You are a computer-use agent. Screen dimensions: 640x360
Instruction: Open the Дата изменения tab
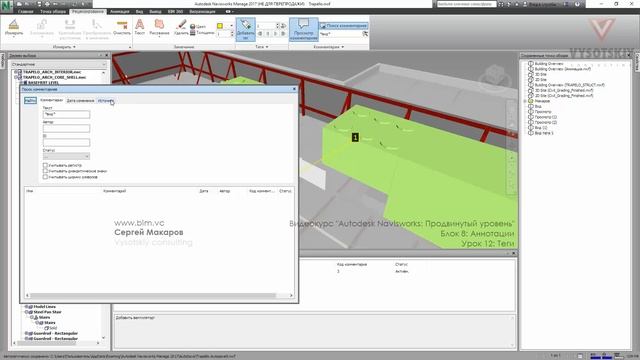(x=80, y=100)
